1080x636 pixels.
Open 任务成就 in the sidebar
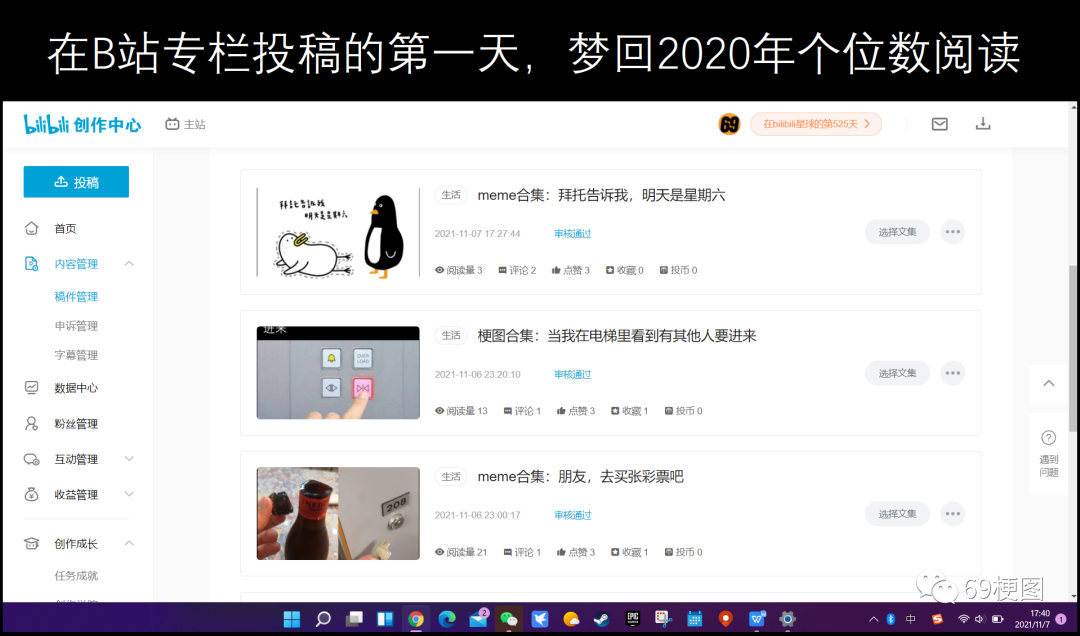point(76,575)
